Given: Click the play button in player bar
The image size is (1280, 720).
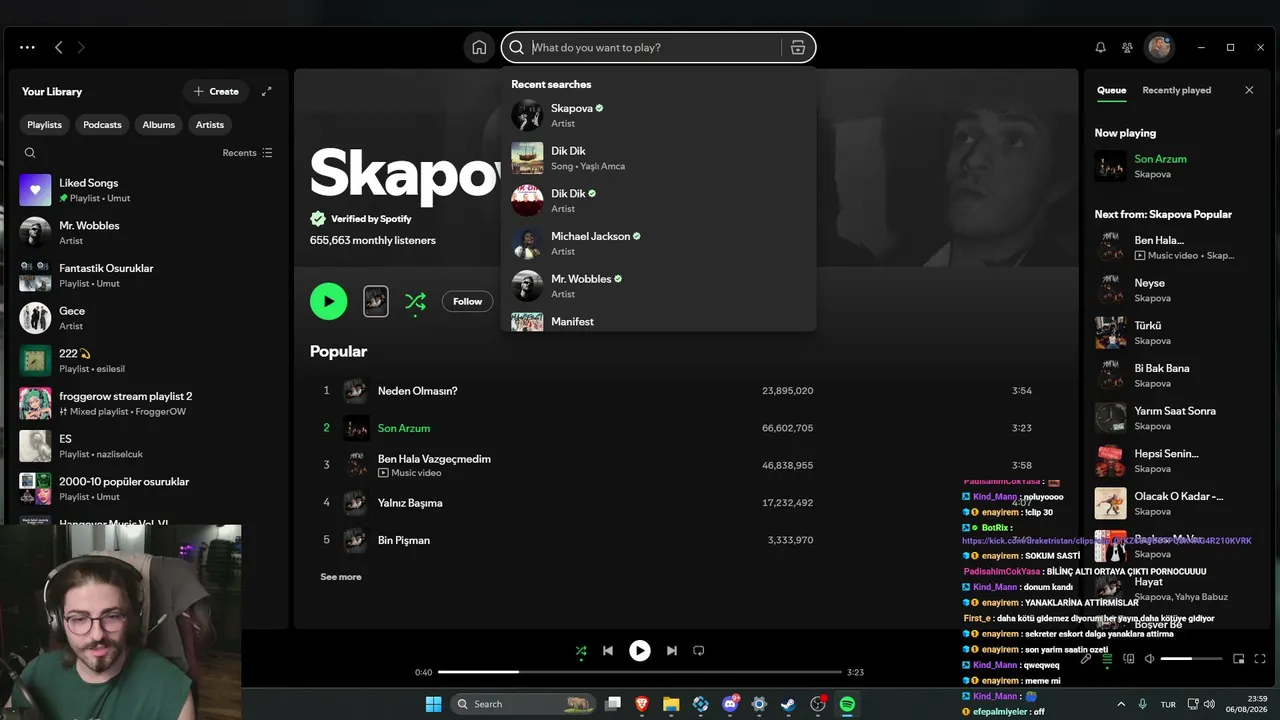Looking at the screenshot, I should 640,651.
